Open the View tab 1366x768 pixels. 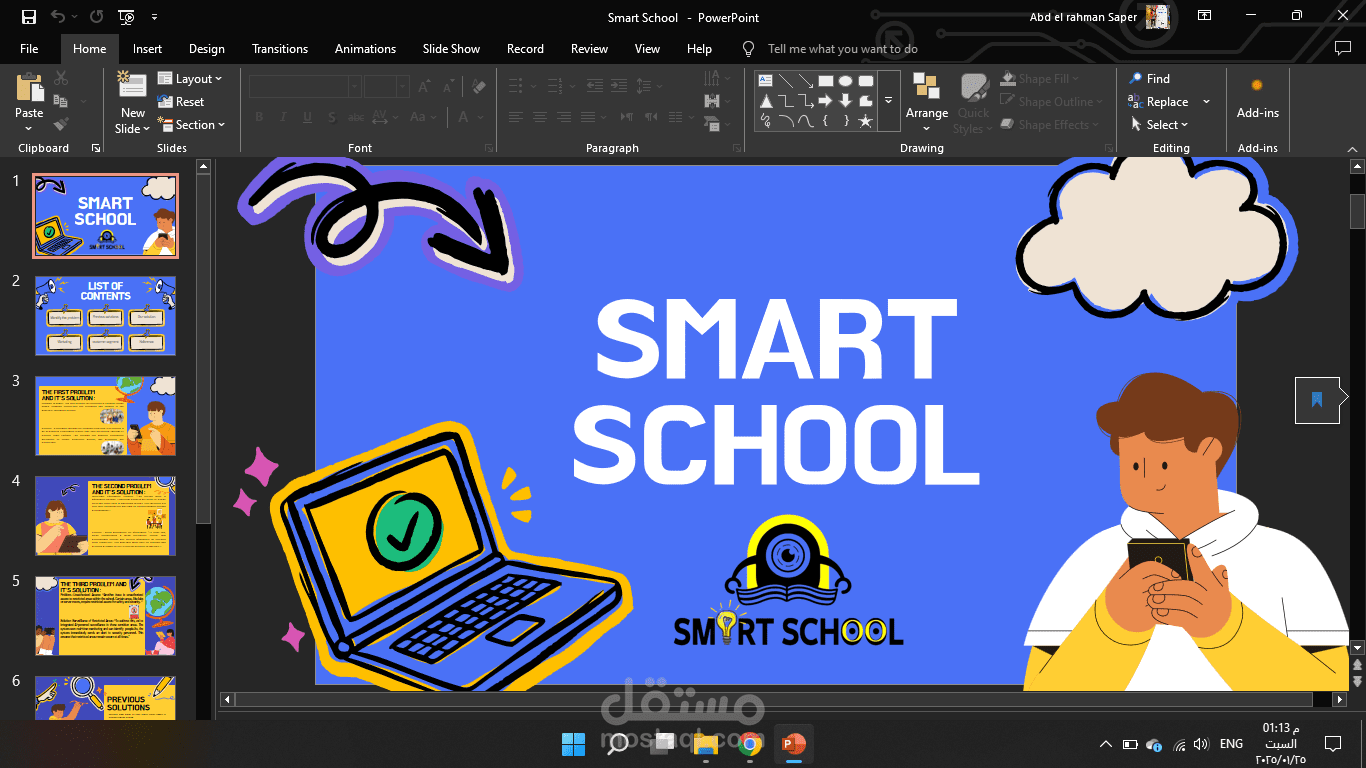tap(647, 48)
